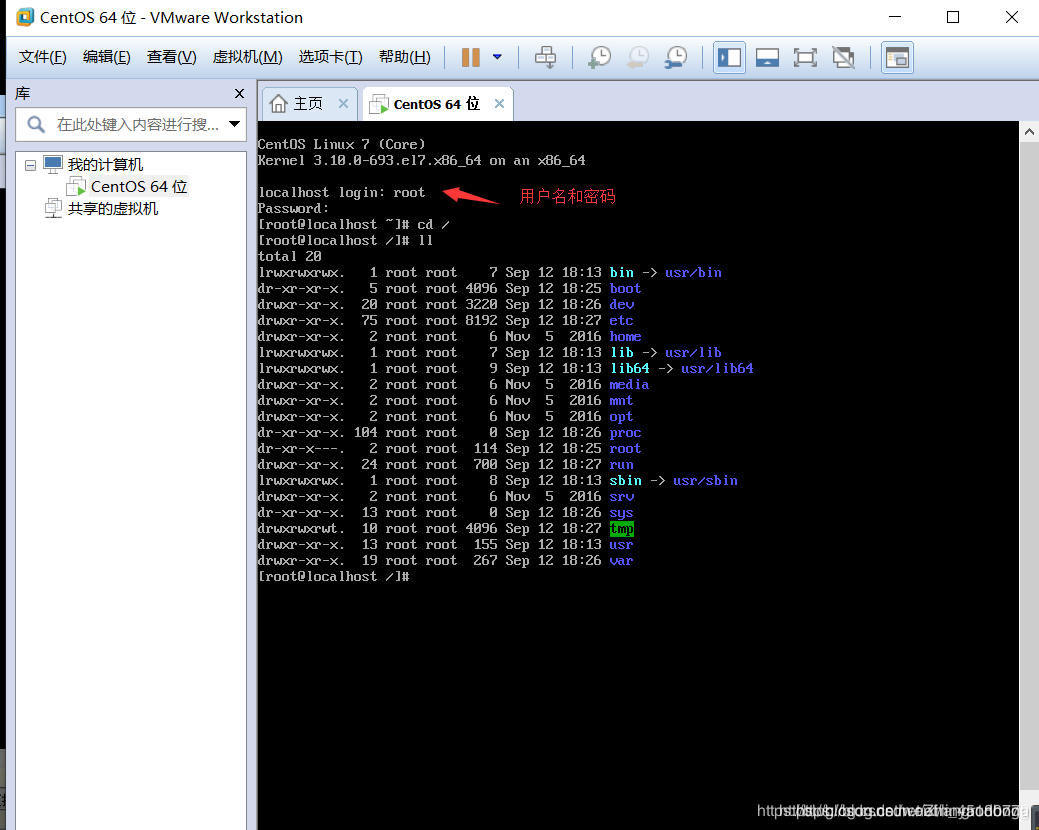Click the Kernel version line in terminal
Screen dimensions: 1039x830
coord(421,160)
